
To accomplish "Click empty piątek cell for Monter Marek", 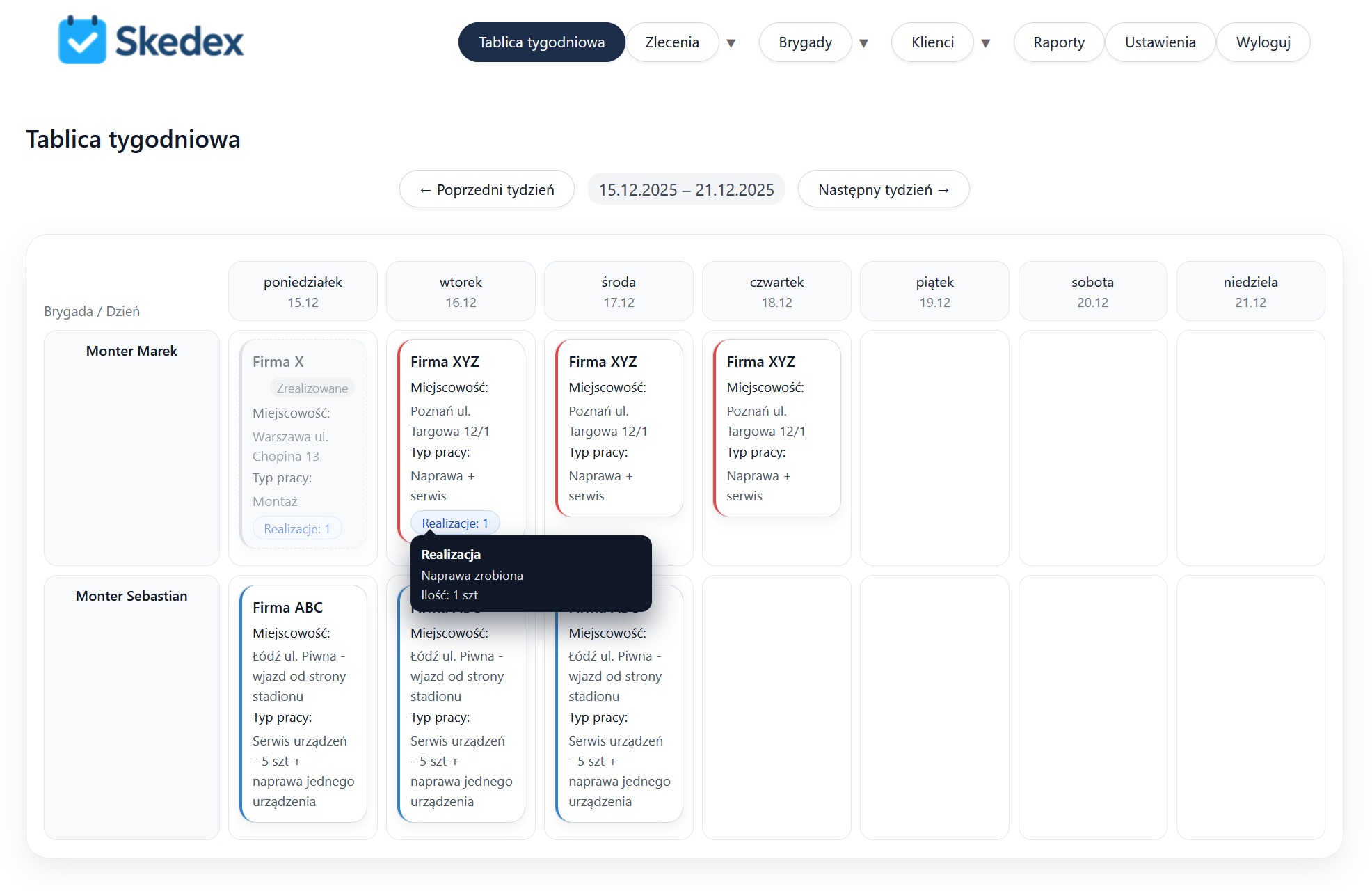I will [934, 448].
